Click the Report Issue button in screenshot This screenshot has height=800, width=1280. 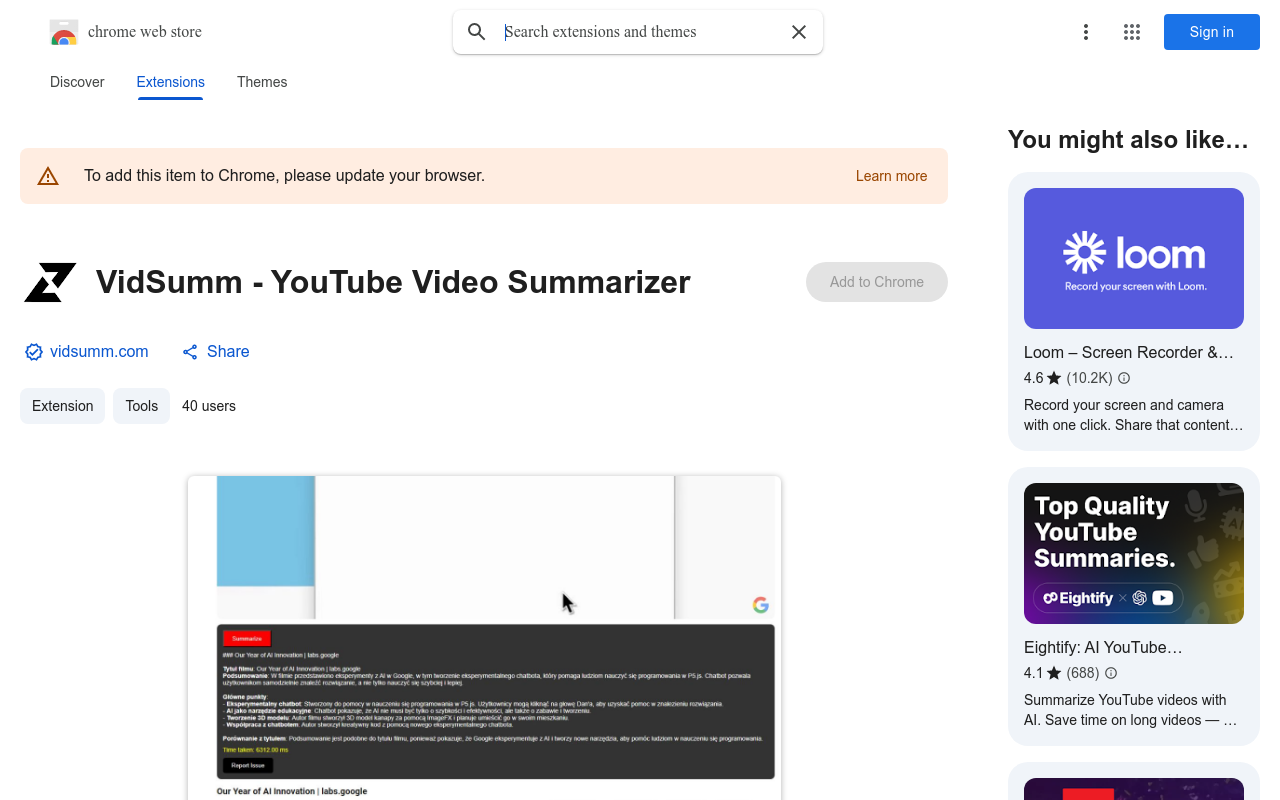coord(248,765)
